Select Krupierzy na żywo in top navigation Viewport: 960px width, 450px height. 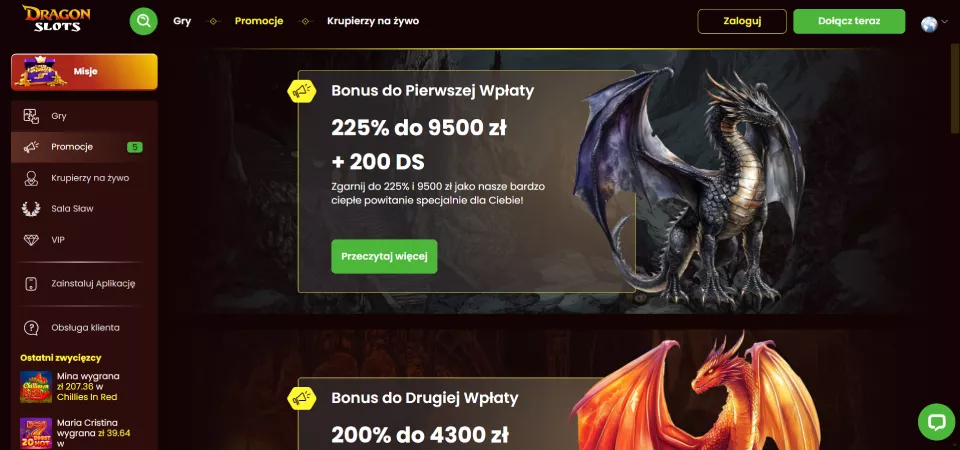pyautogui.click(x=373, y=21)
